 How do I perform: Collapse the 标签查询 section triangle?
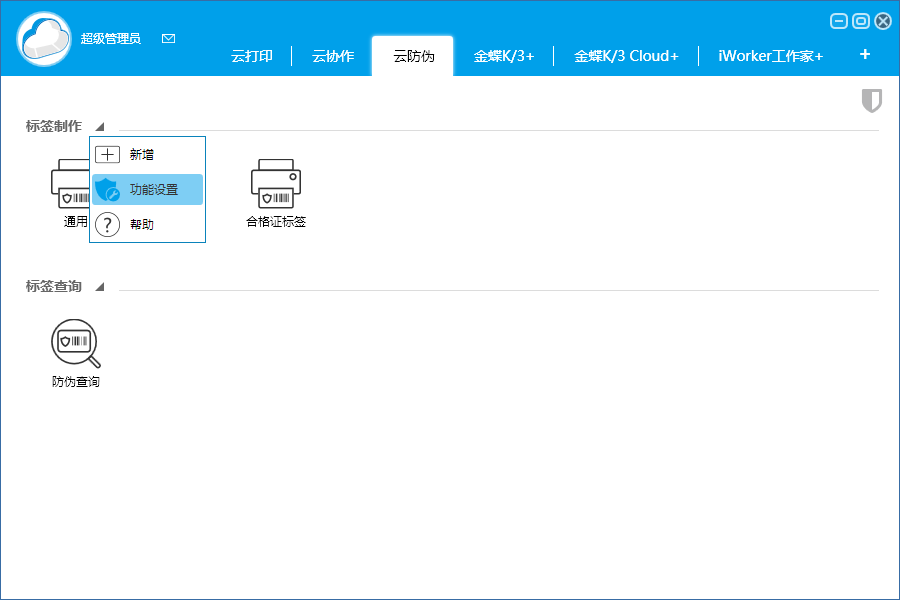[x=100, y=287]
